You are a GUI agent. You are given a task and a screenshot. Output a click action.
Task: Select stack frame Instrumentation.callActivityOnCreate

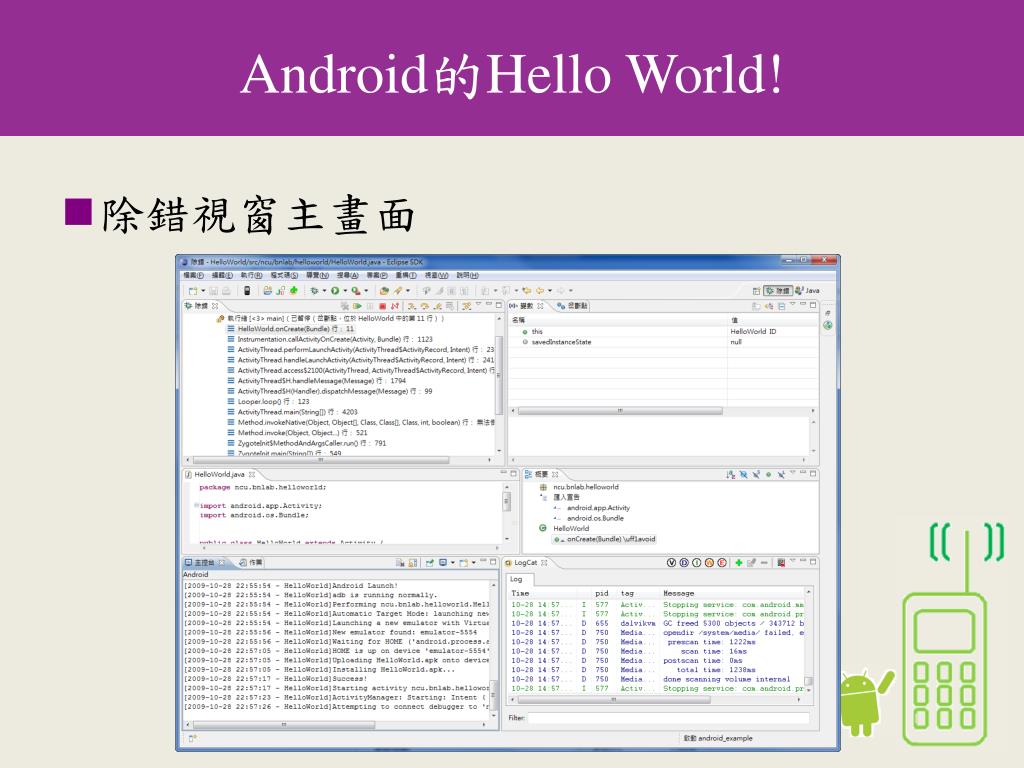click(330, 340)
